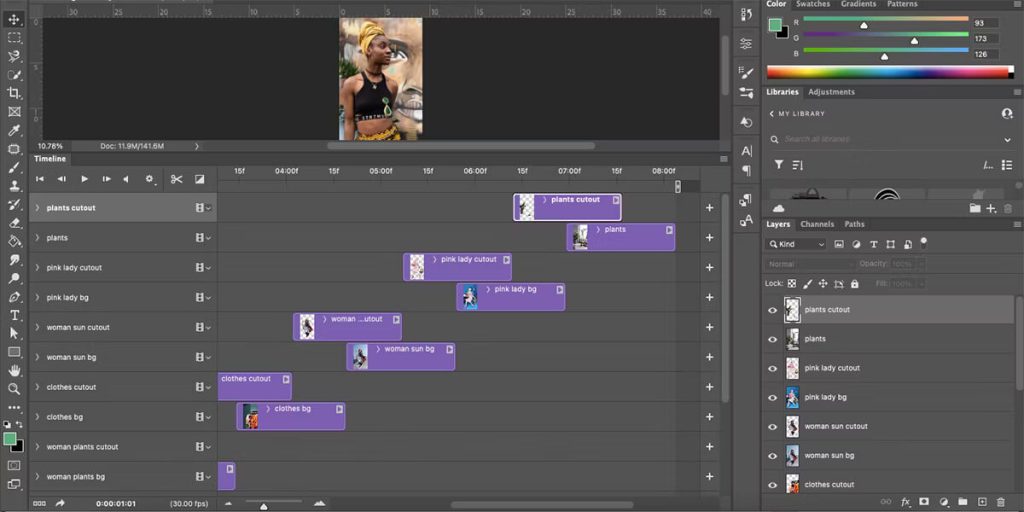
Task: Toggle visibility of pink lady bg layer
Action: pos(772,397)
